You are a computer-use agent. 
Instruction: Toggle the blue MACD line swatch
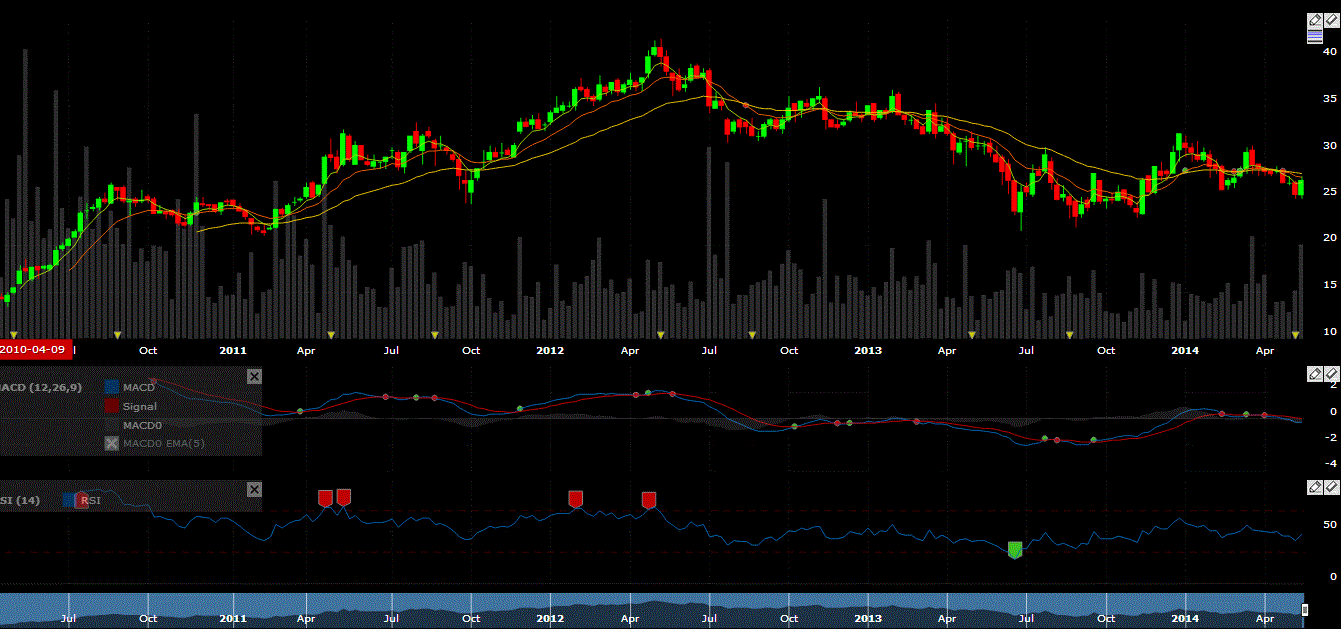tap(112, 387)
